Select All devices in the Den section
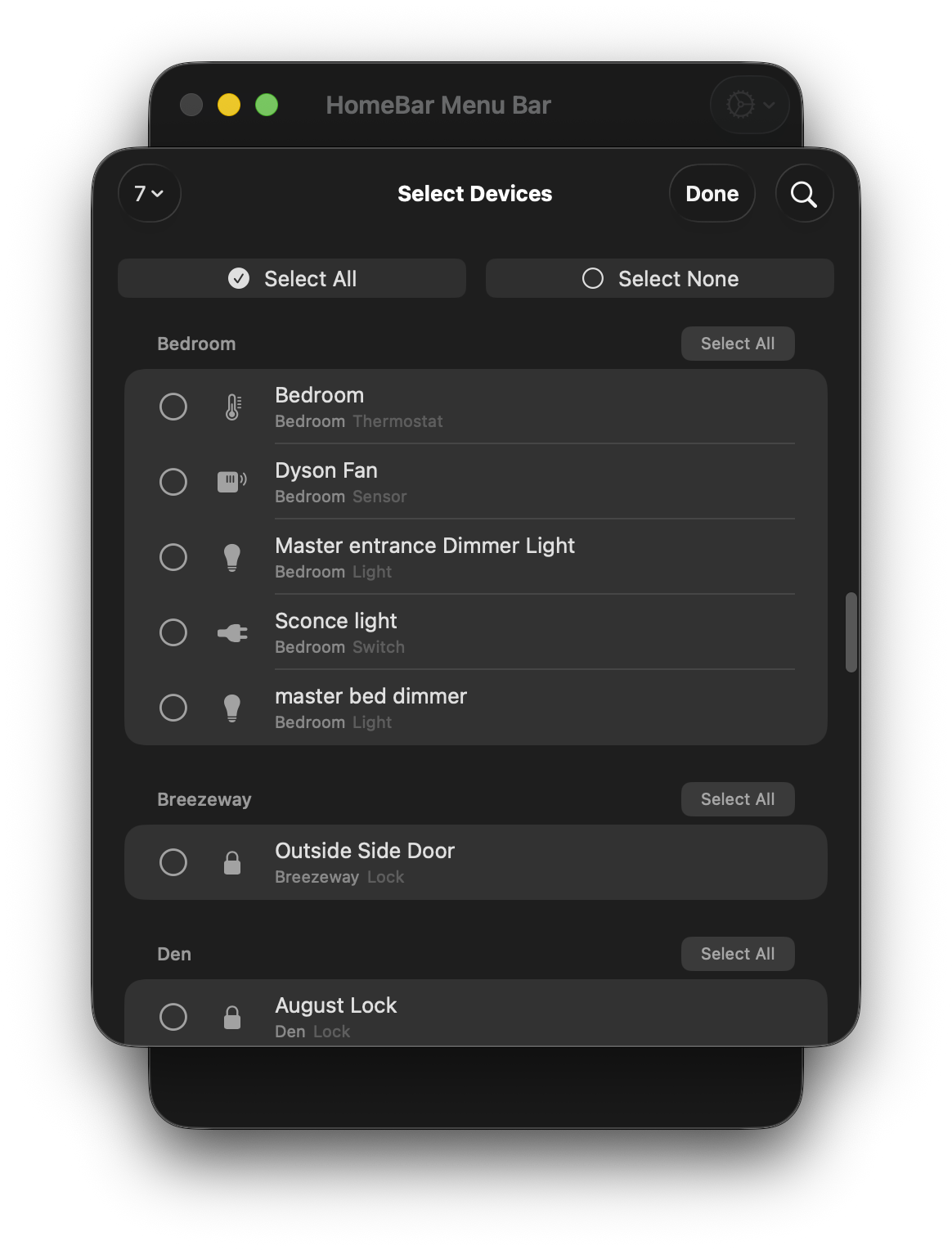952x1250 pixels. tap(737, 953)
